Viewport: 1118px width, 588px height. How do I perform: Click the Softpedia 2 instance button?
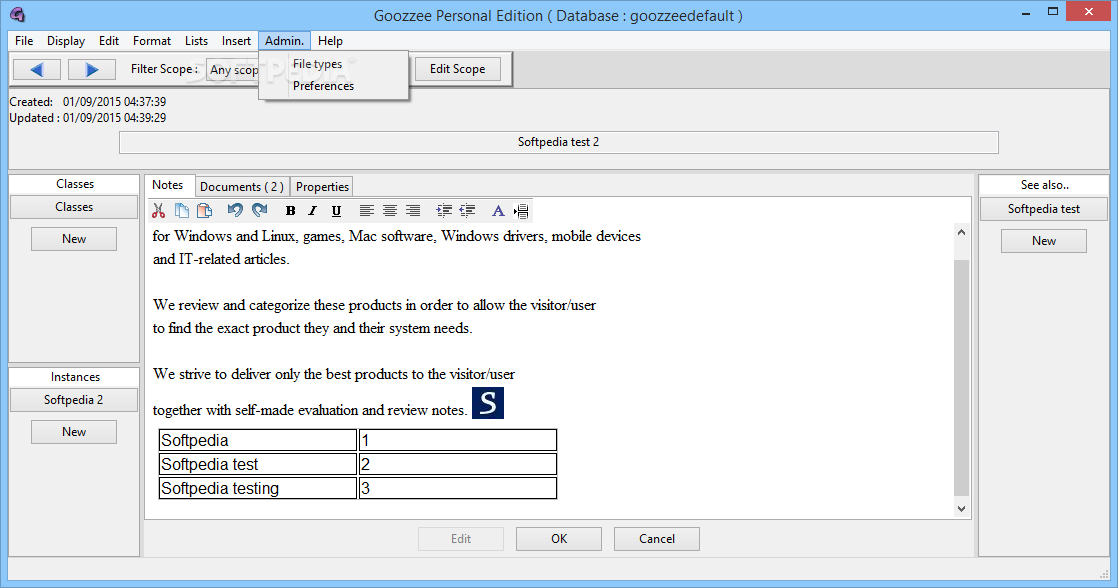[x=73, y=400]
